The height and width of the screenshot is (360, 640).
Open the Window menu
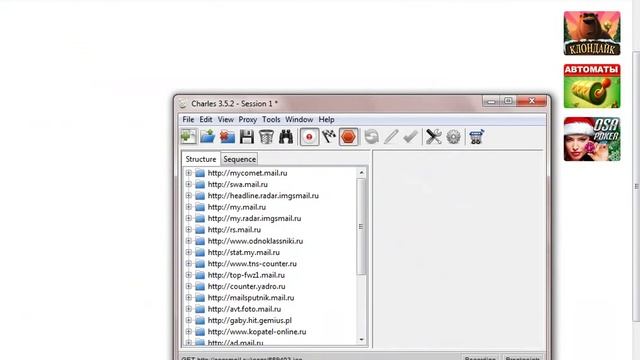(x=299, y=120)
